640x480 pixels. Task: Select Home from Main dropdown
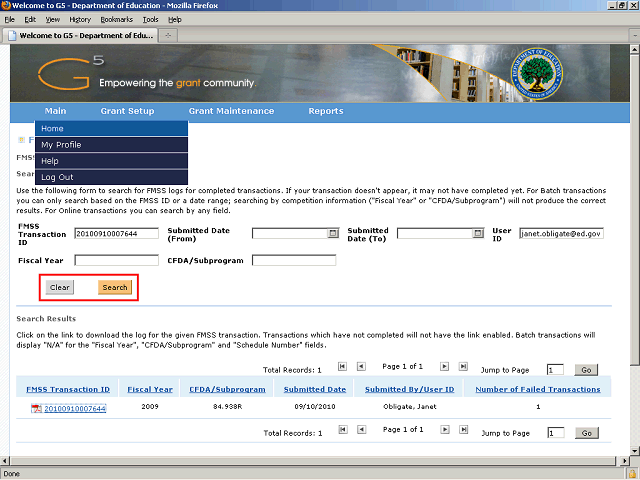pyautogui.click(x=111, y=129)
